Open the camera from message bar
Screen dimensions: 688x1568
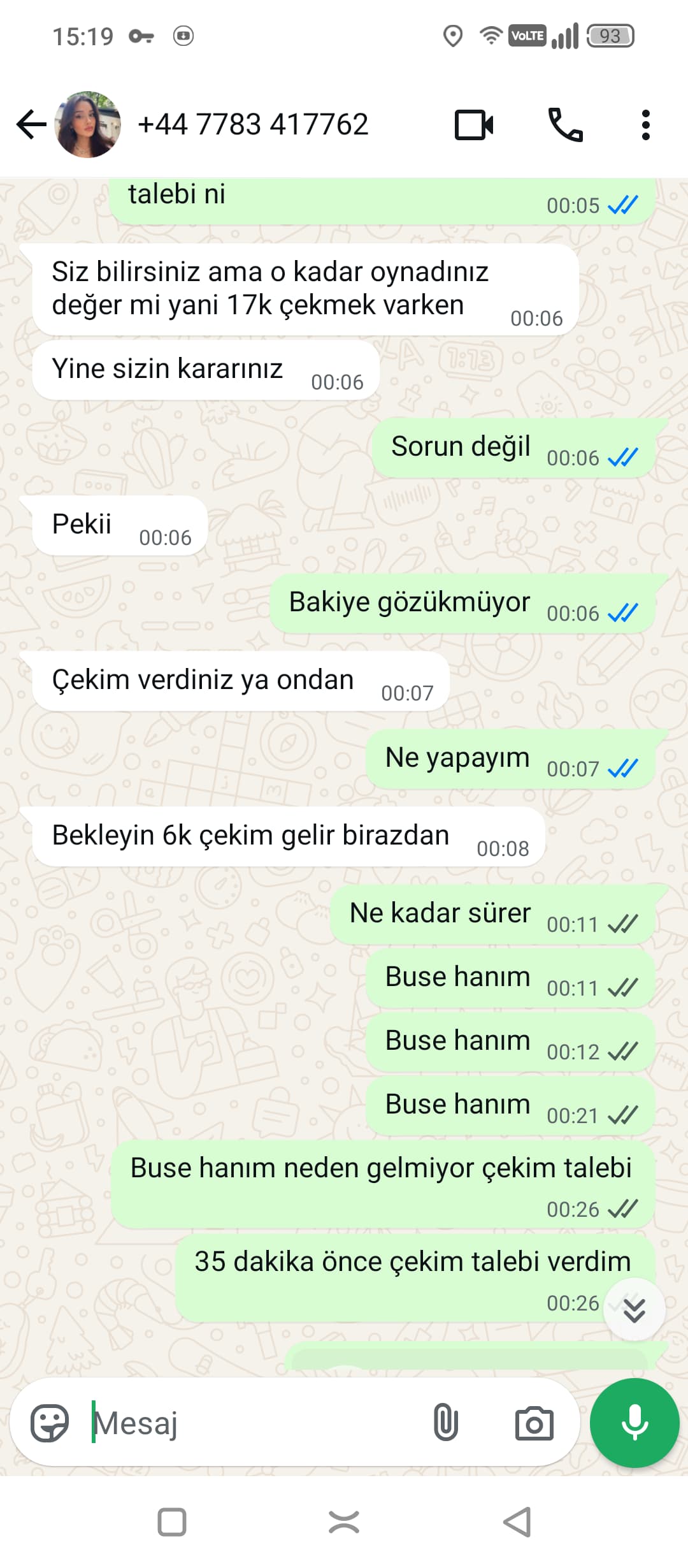pos(534,1423)
